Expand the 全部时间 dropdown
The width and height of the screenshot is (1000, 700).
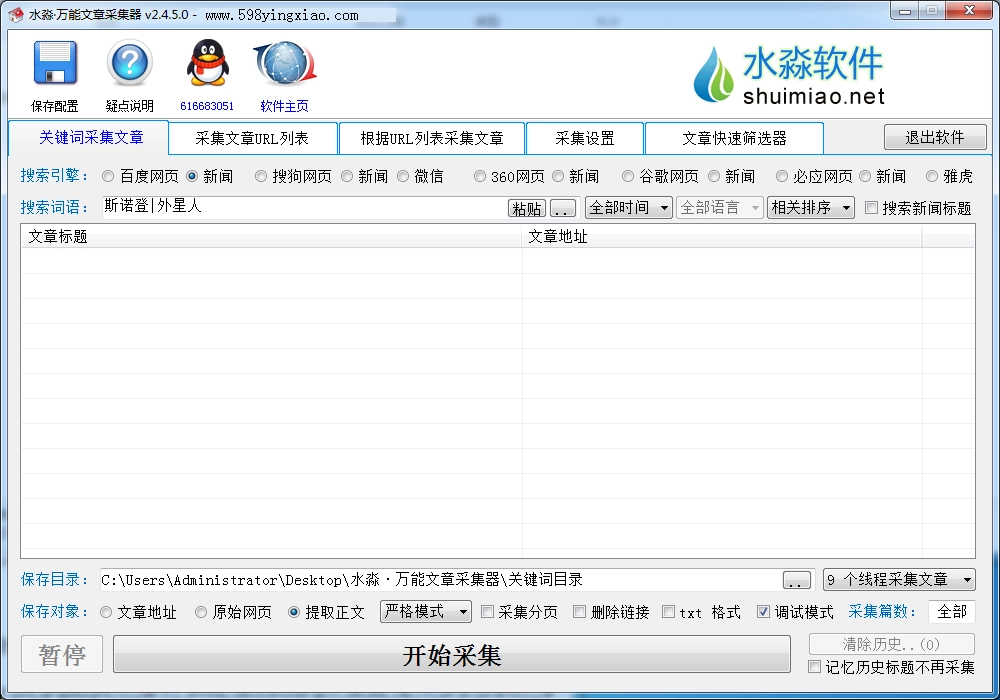629,208
